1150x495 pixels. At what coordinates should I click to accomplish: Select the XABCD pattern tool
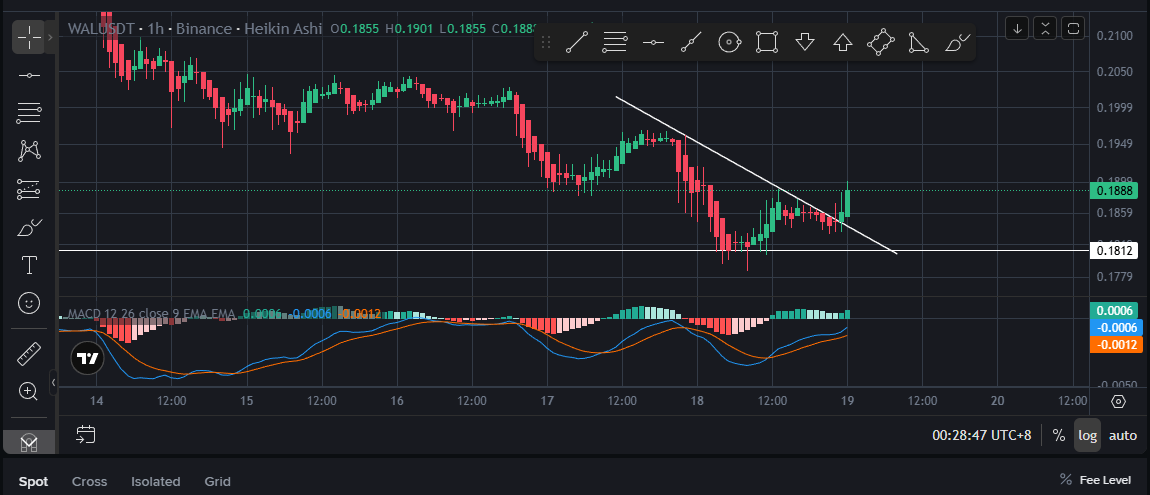click(29, 151)
